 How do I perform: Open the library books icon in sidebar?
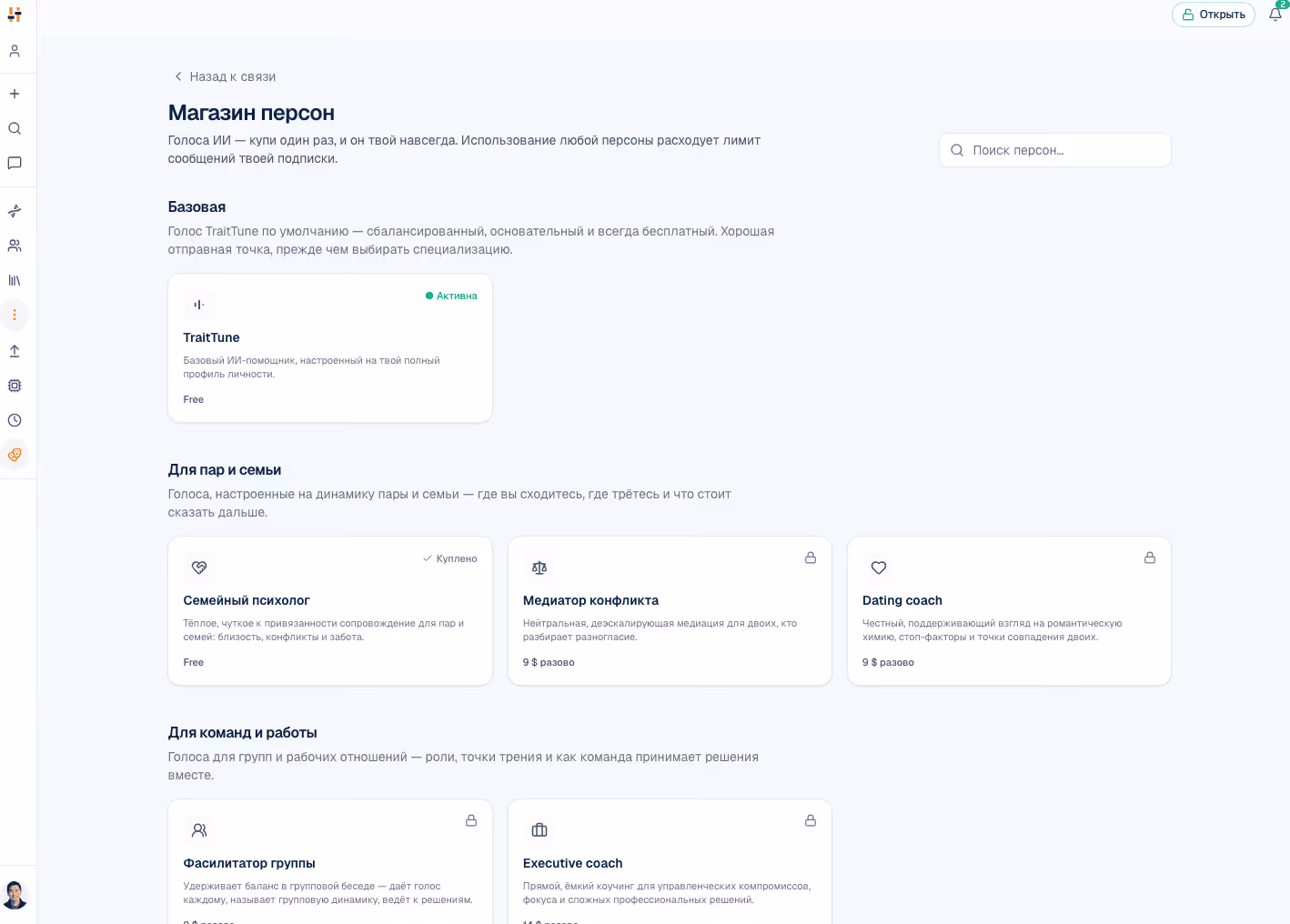[15, 280]
